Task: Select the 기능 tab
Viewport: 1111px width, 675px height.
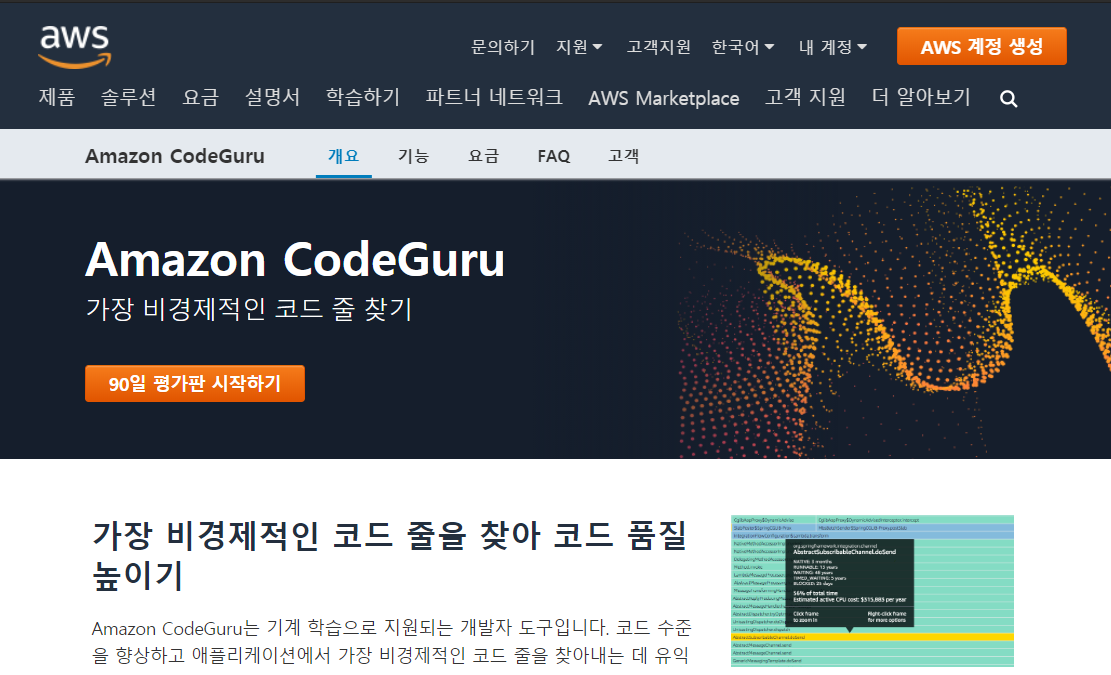Action: tap(413, 156)
